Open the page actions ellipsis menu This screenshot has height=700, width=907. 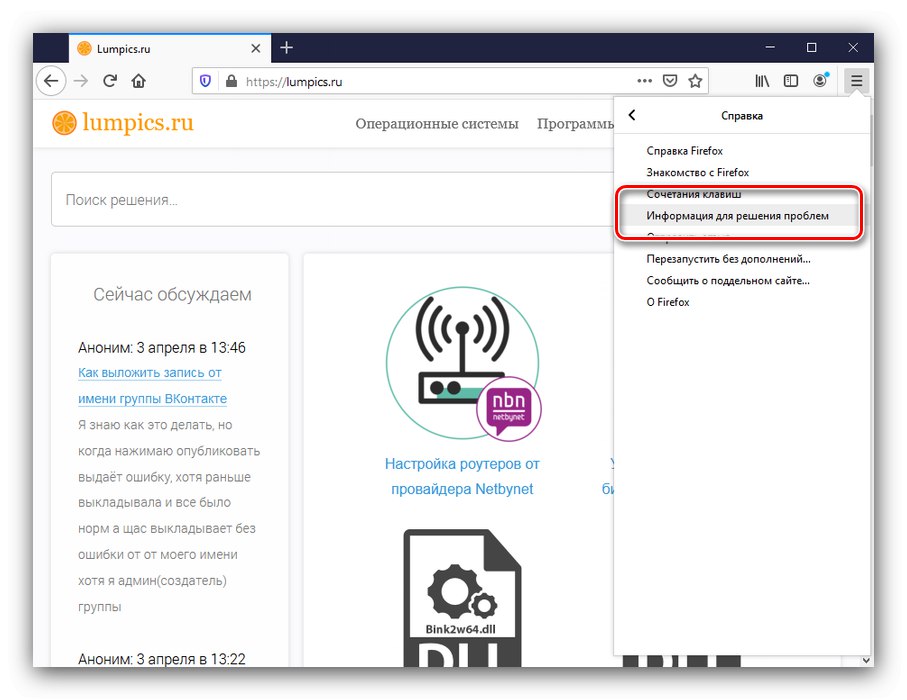[x=644, y=81]
